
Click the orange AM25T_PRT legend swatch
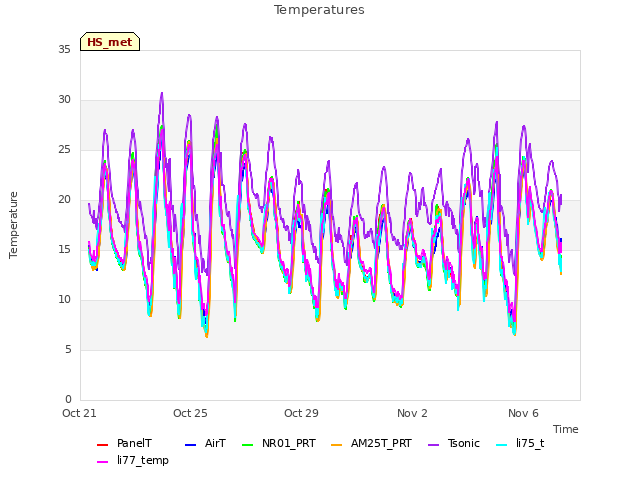pos(337,444)
